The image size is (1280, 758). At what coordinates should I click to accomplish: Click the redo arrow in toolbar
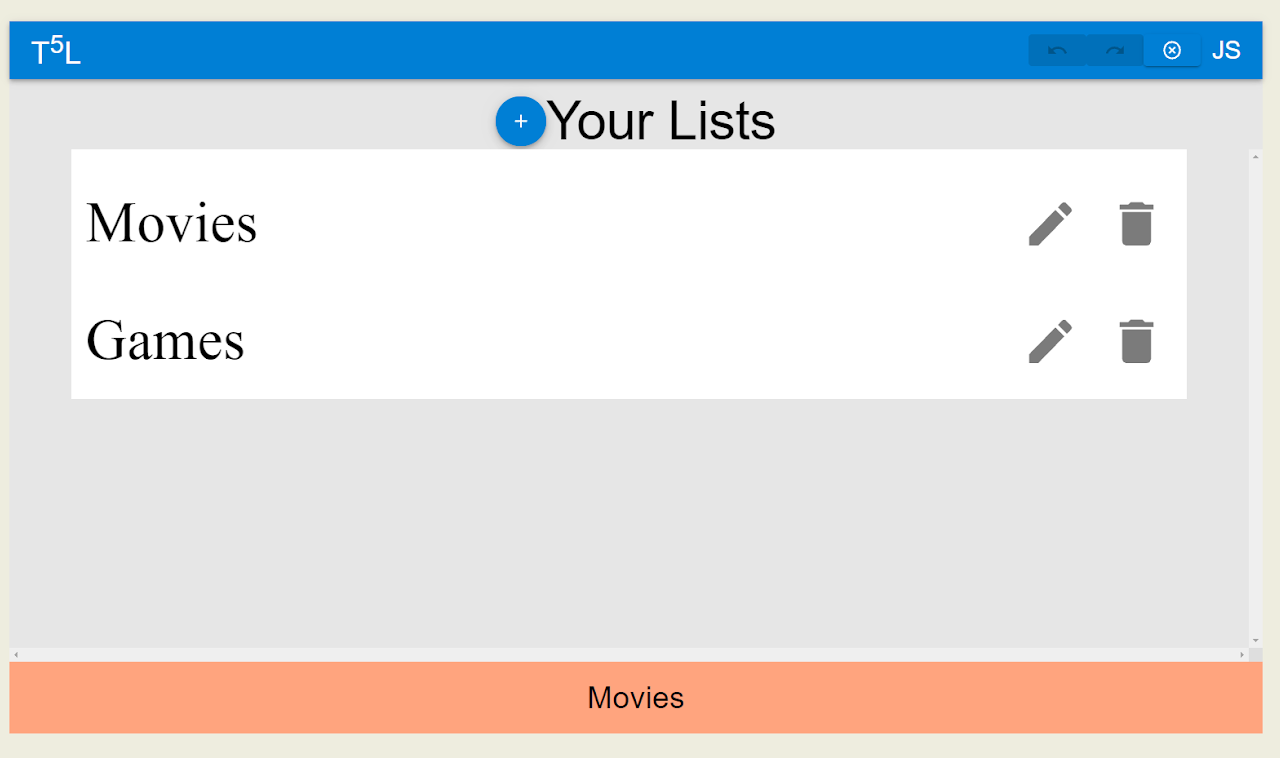1115,50
